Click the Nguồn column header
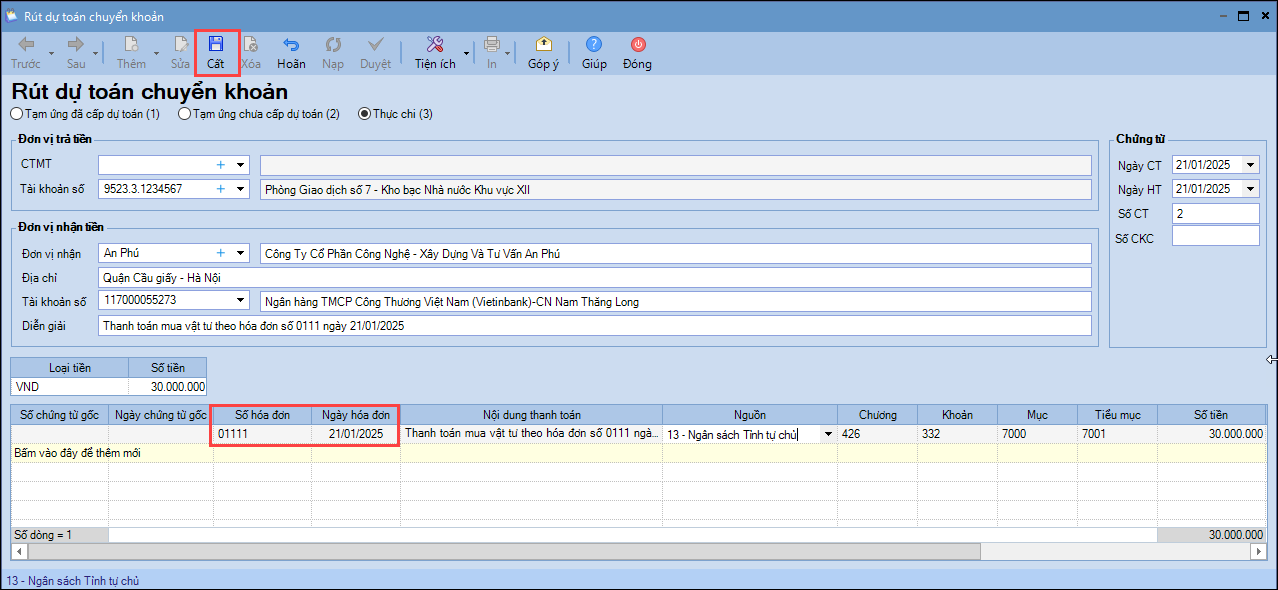The height and width of the screenshot is (590, 1278). point(749,414)
